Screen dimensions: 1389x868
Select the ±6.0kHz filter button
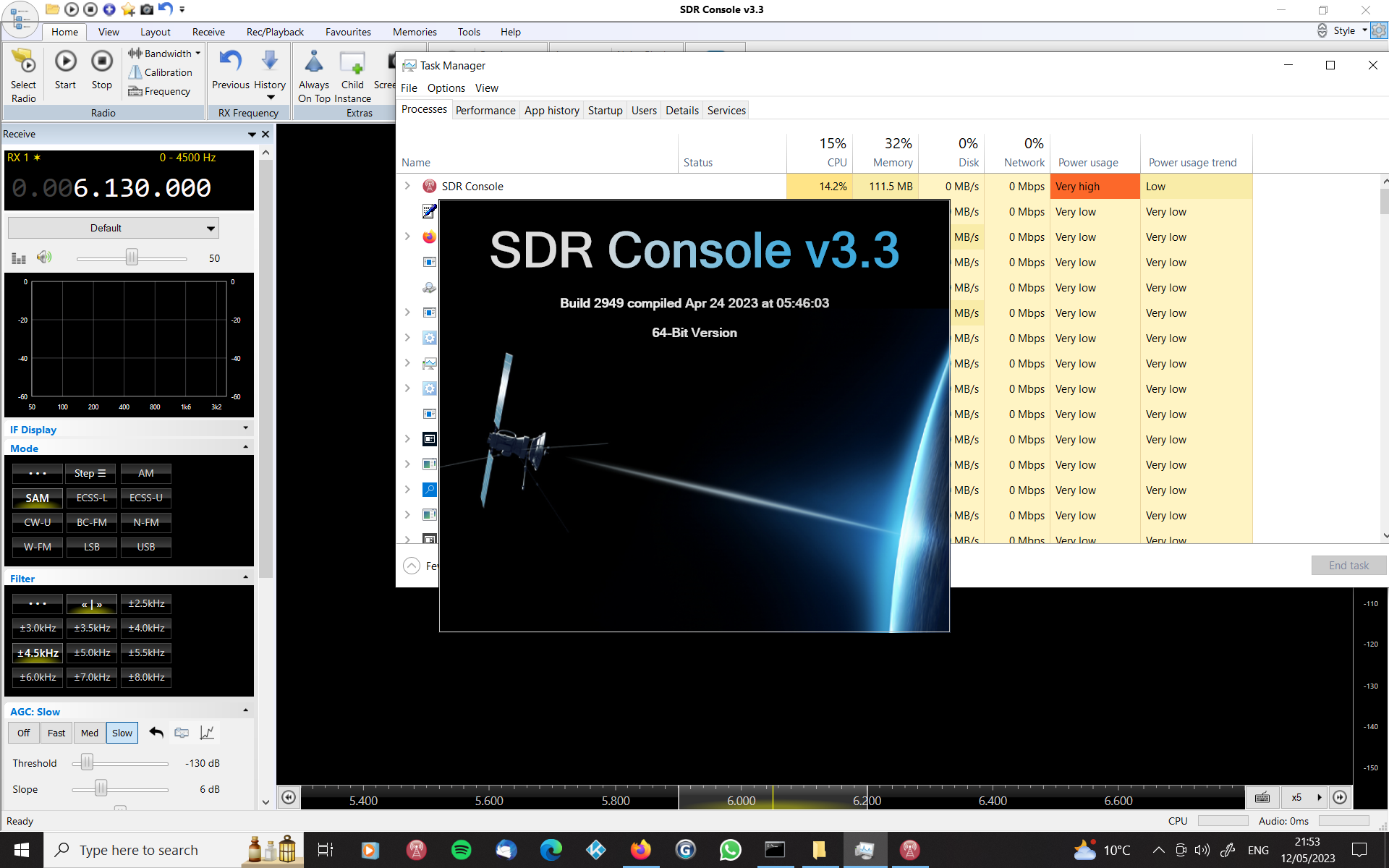point(38,677)
